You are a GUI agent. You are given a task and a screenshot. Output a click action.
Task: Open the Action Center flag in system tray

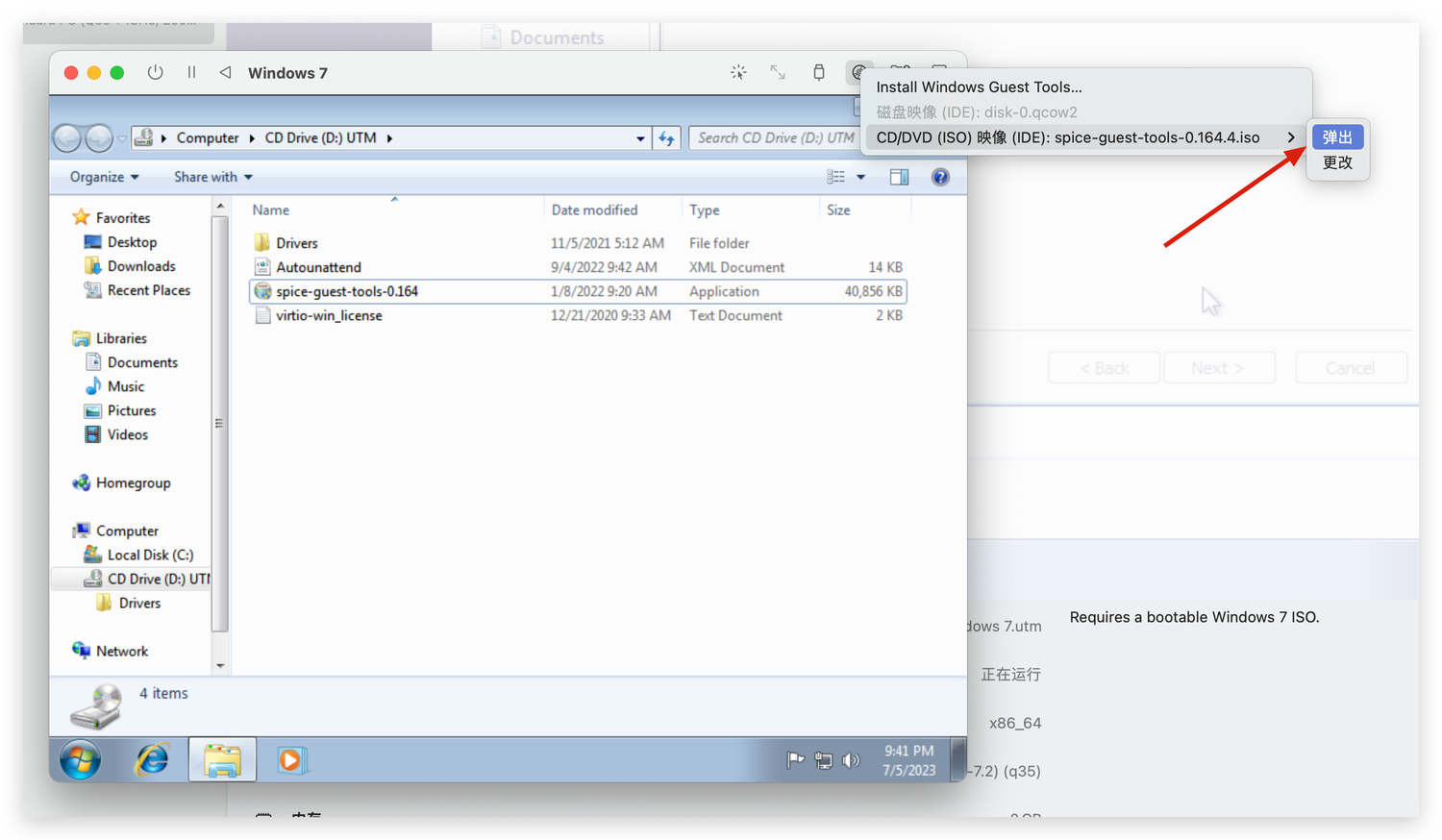point(795,760)
